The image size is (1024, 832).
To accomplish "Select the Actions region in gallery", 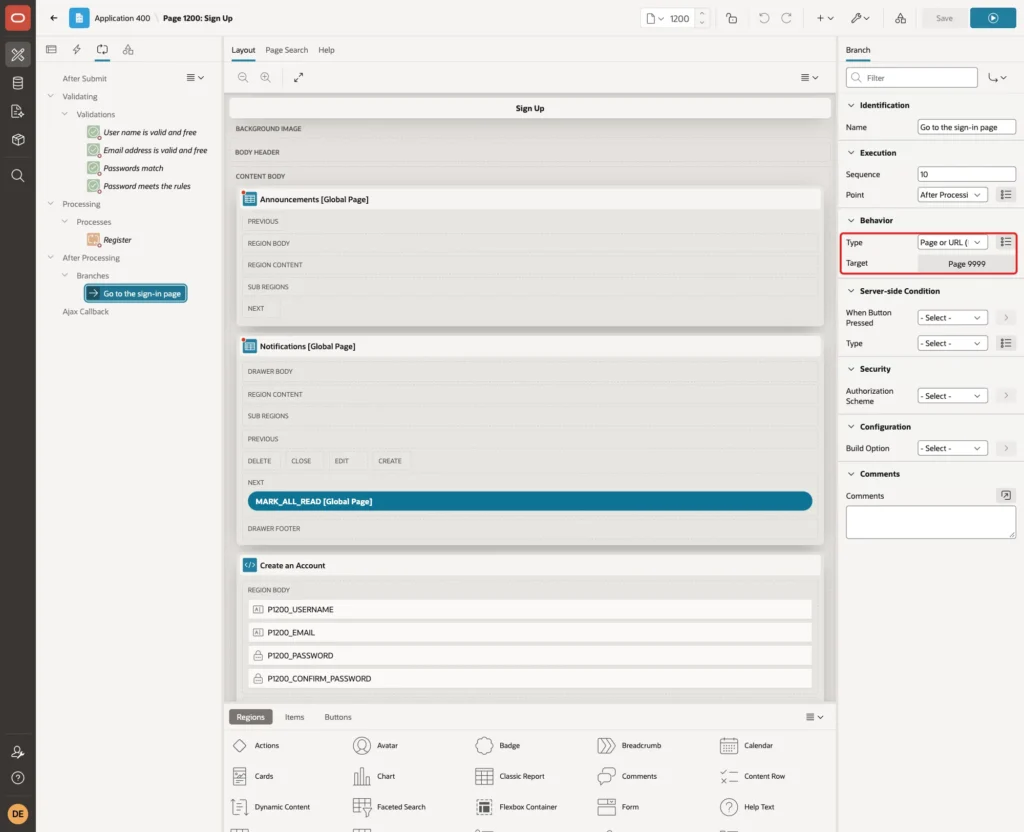I will click(x=256, y=745).
